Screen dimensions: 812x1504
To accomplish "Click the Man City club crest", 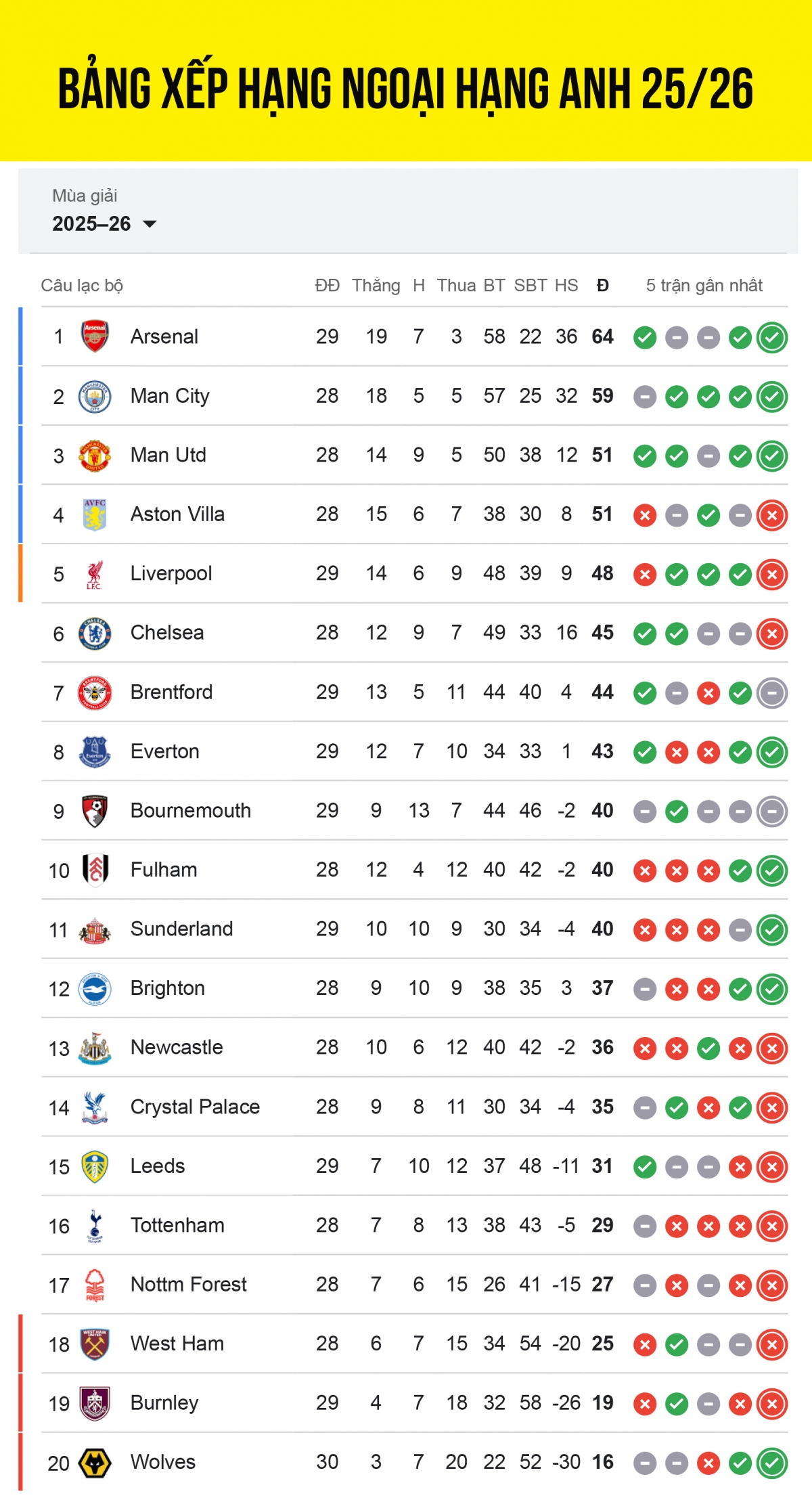I will pos(95,396).
